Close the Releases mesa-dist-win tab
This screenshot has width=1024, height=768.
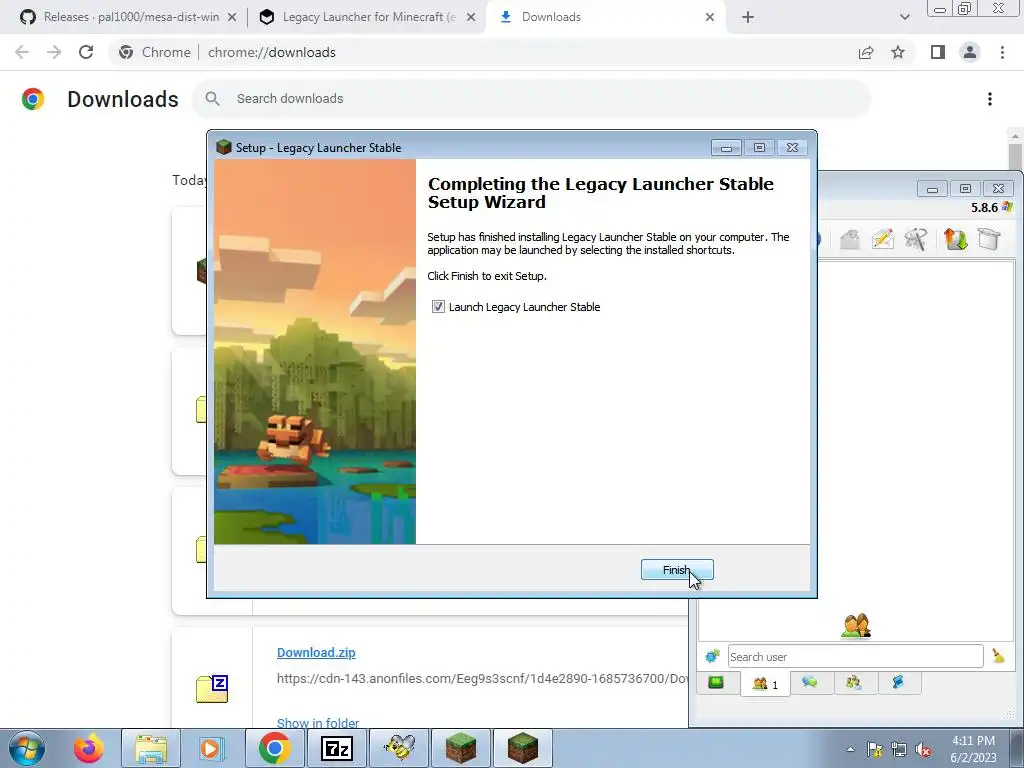point(232,17)
